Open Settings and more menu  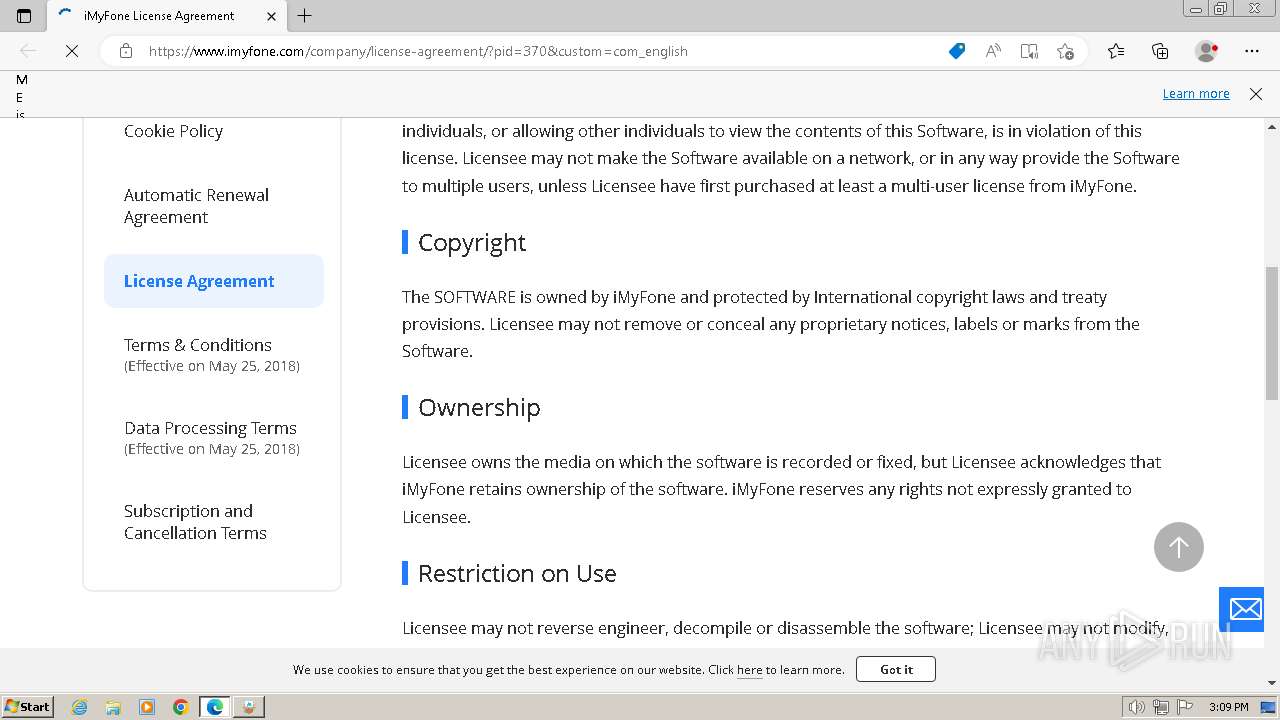(1252, 51)
